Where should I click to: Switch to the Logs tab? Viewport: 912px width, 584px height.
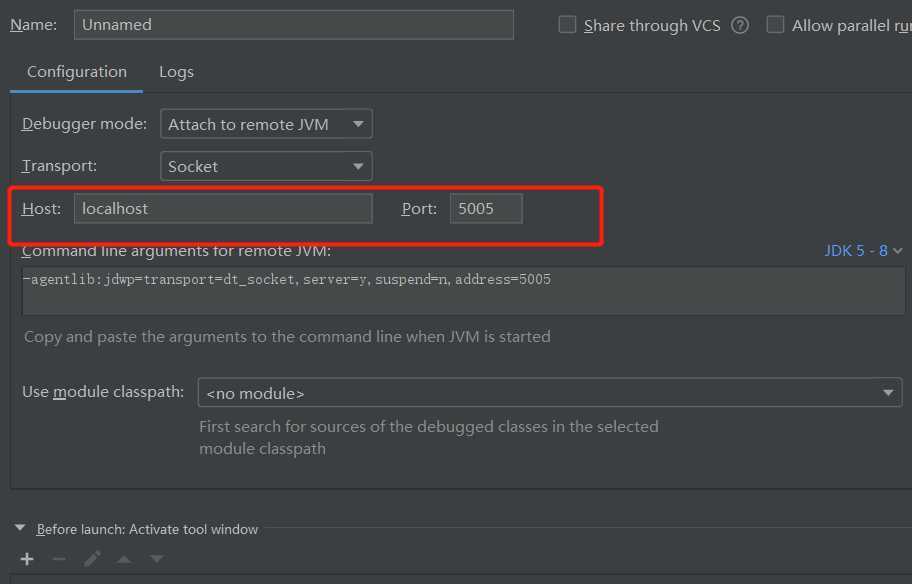click(x=176, y=72)
